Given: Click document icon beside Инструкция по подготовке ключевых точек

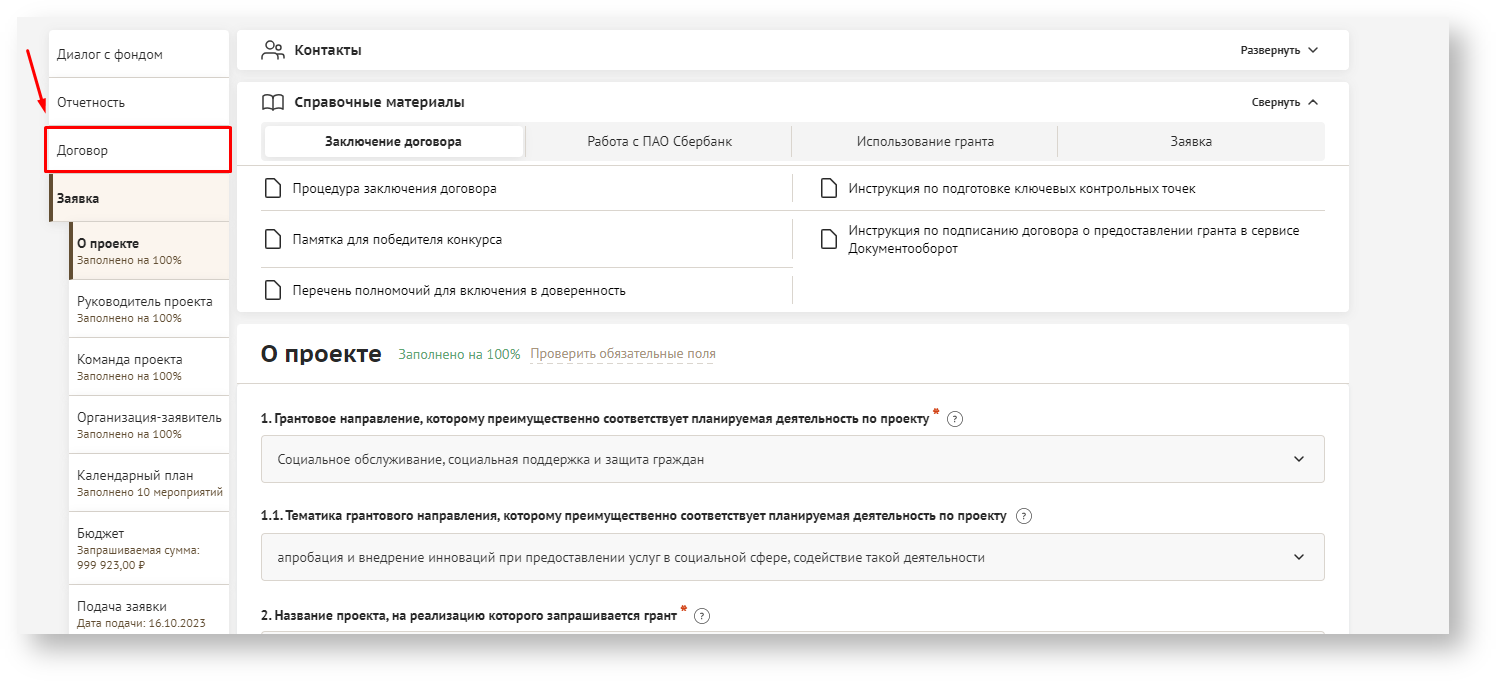Looking at the screenshot, I should [x=828, y=188].
